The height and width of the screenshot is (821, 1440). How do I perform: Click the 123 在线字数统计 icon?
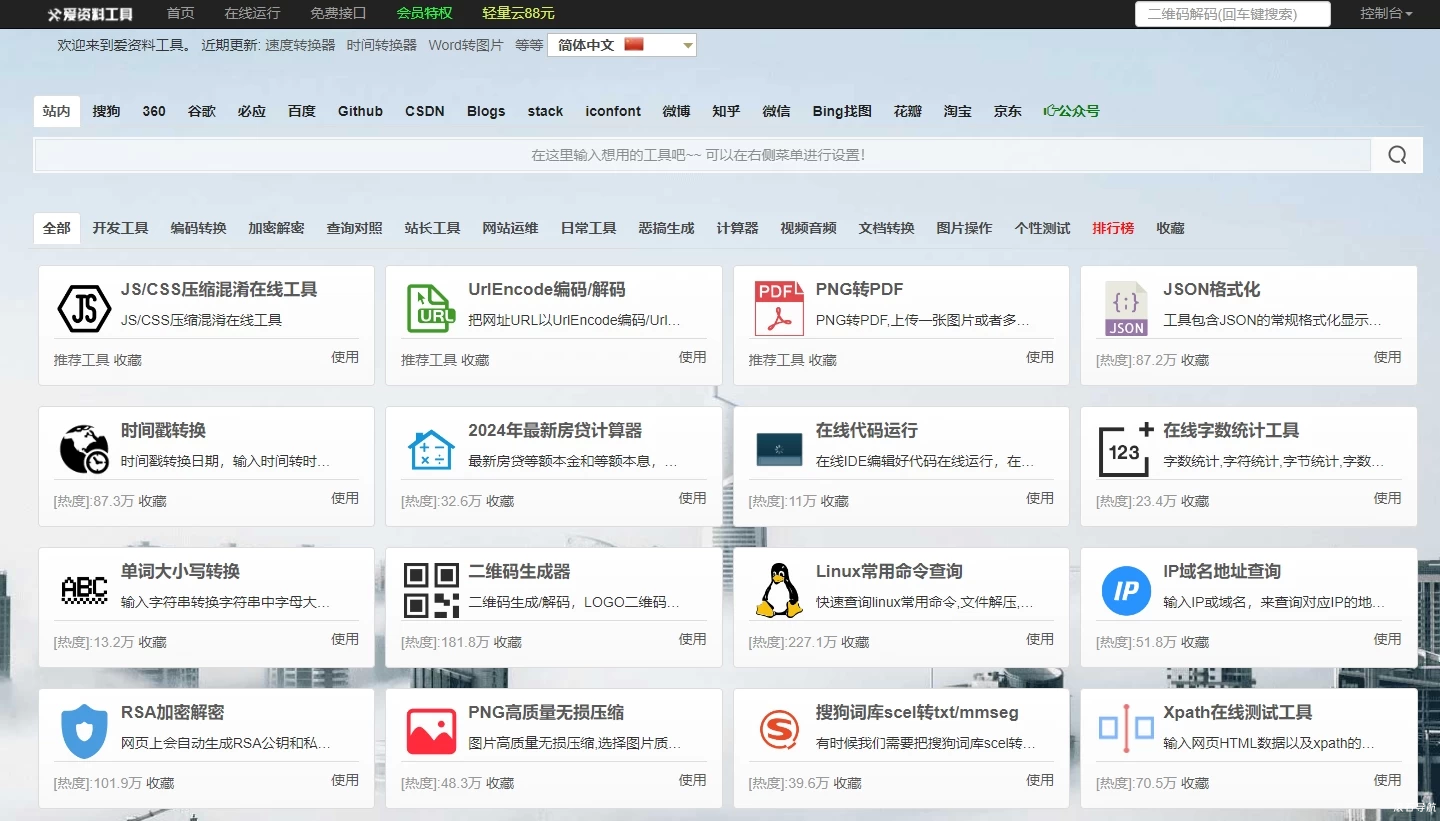[x=1125, y=449]
